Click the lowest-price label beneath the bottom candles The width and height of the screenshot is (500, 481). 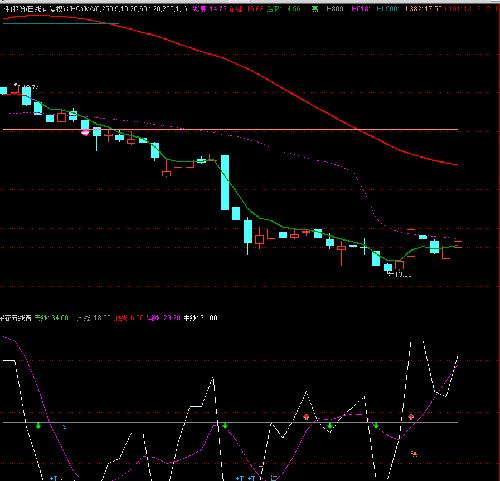pos(399,274)
